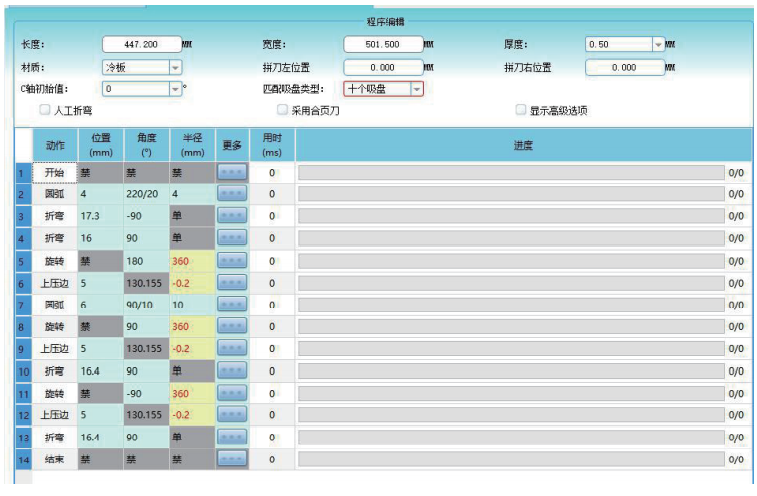Click the more button in row 5
The height and width of the screenshot is (496, 757).
coord(231,260)
